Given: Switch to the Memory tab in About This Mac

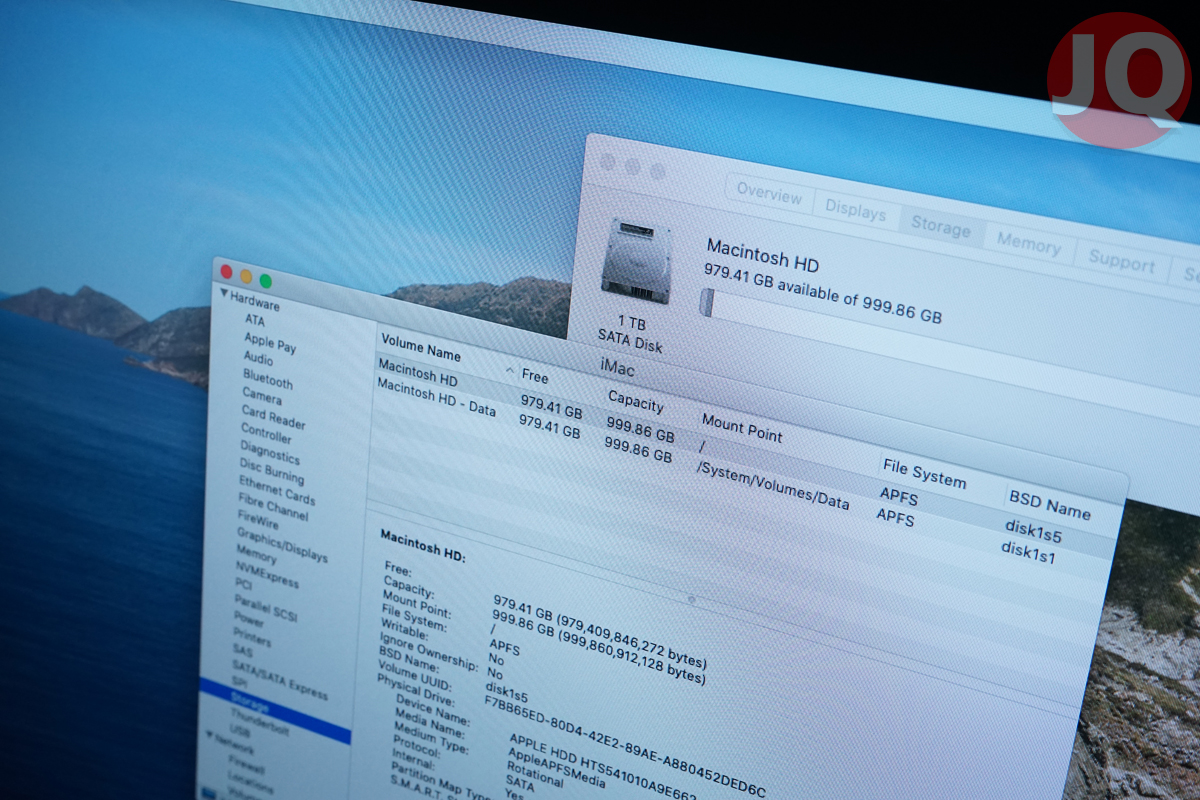Looking at the screenshot, I should point(1027,244).
